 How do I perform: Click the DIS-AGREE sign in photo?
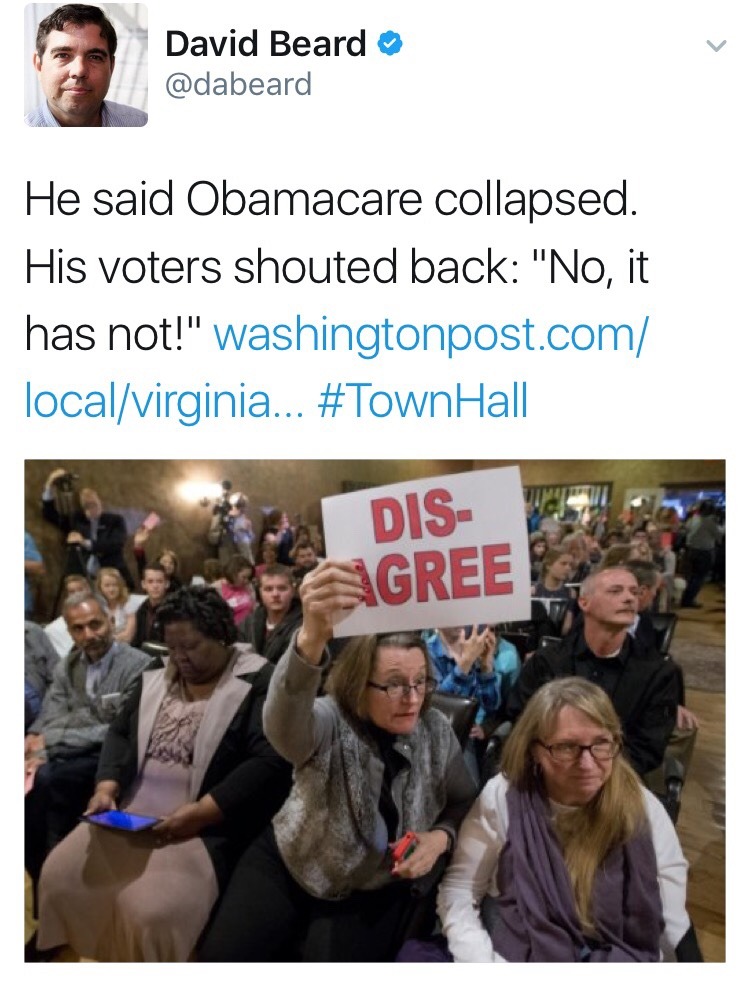click(428, 552)
